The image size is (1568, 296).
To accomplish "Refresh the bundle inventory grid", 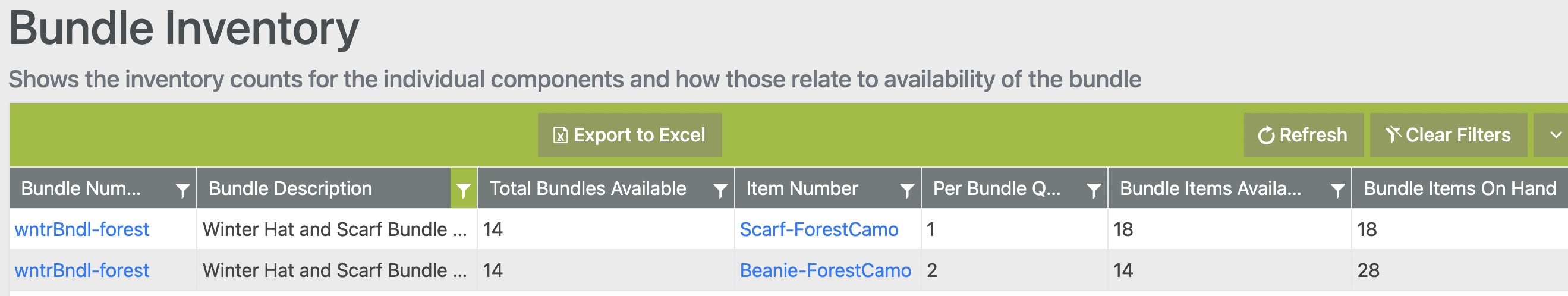I will (1303, 134).
